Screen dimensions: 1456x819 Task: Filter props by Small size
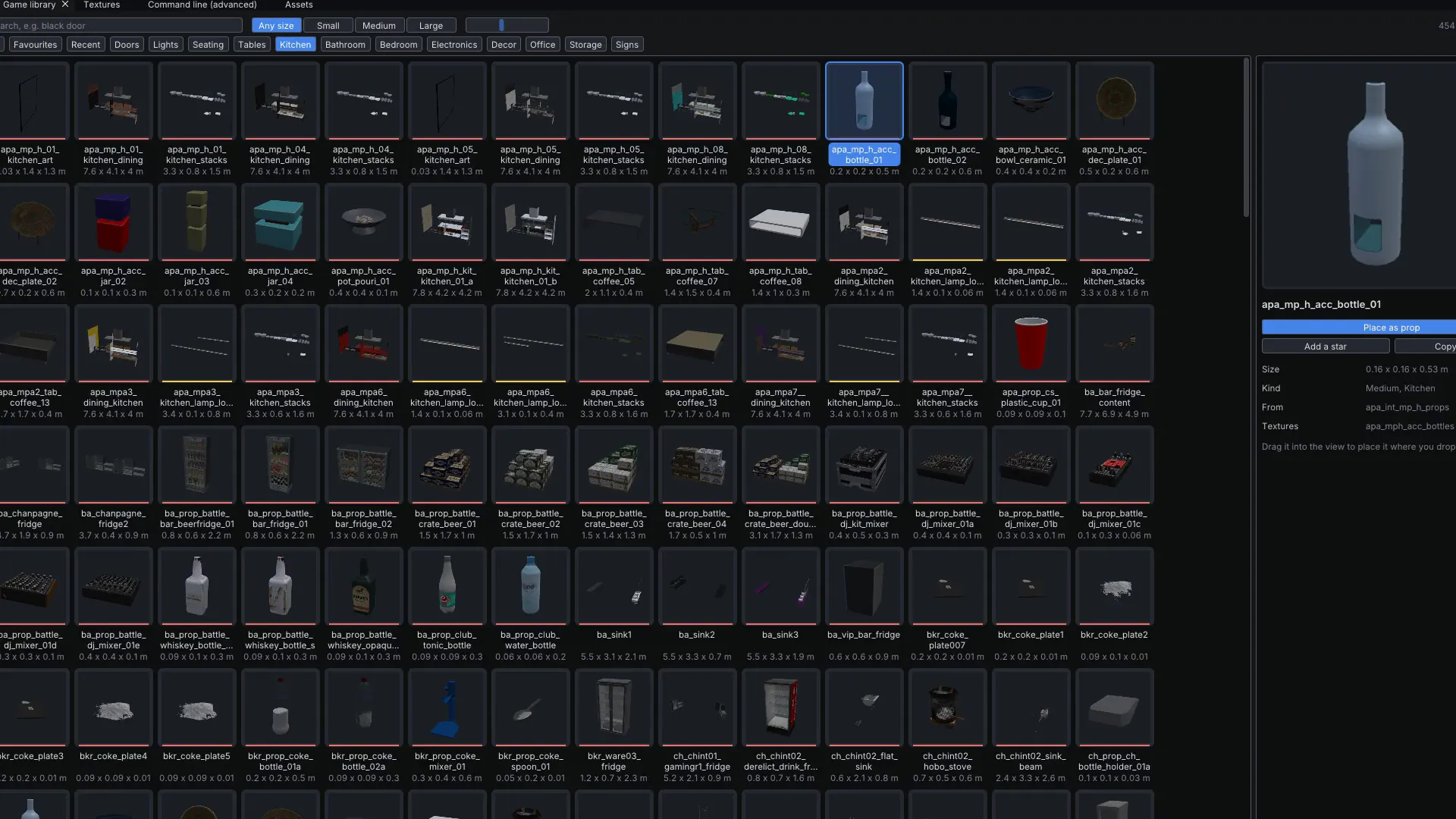click(328, 25)
